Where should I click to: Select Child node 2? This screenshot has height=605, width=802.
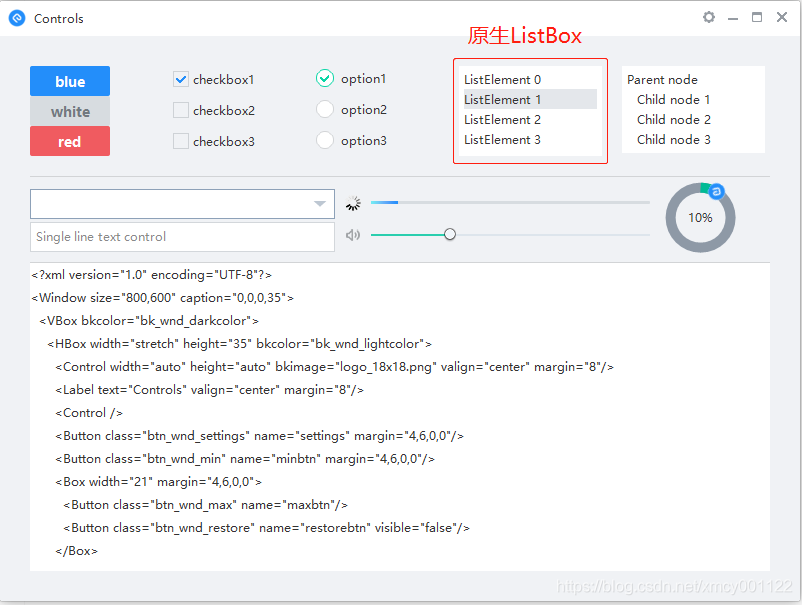tap(674, 119)
